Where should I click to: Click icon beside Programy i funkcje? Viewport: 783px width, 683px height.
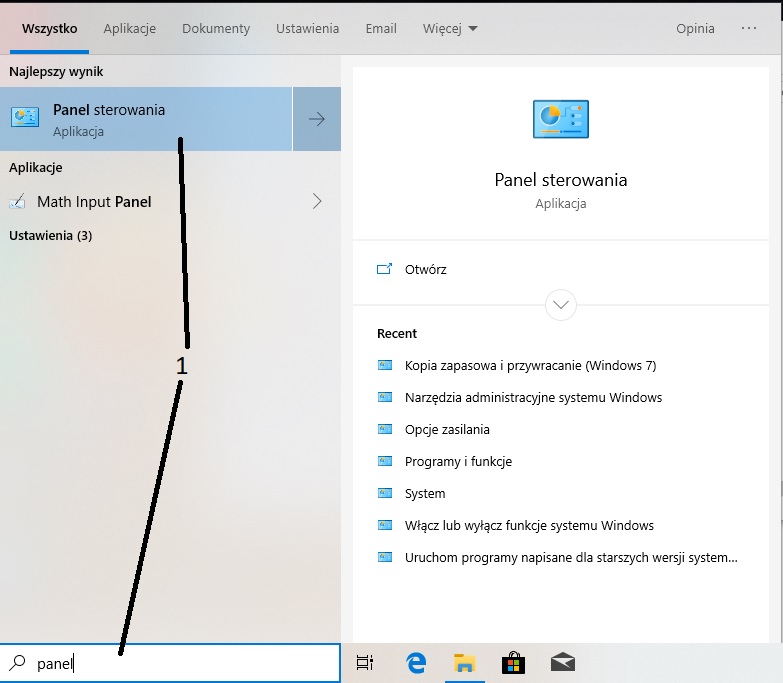tap(385, 461)
